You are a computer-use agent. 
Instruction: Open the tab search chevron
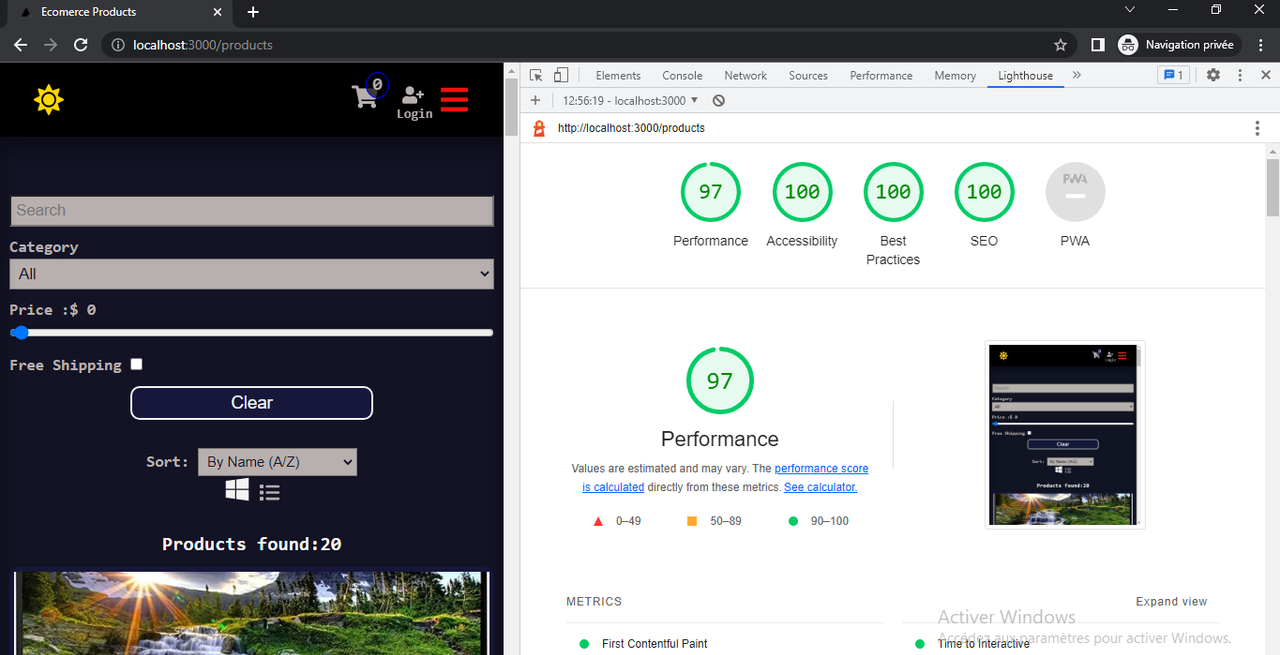click(x=1130, y=10)
